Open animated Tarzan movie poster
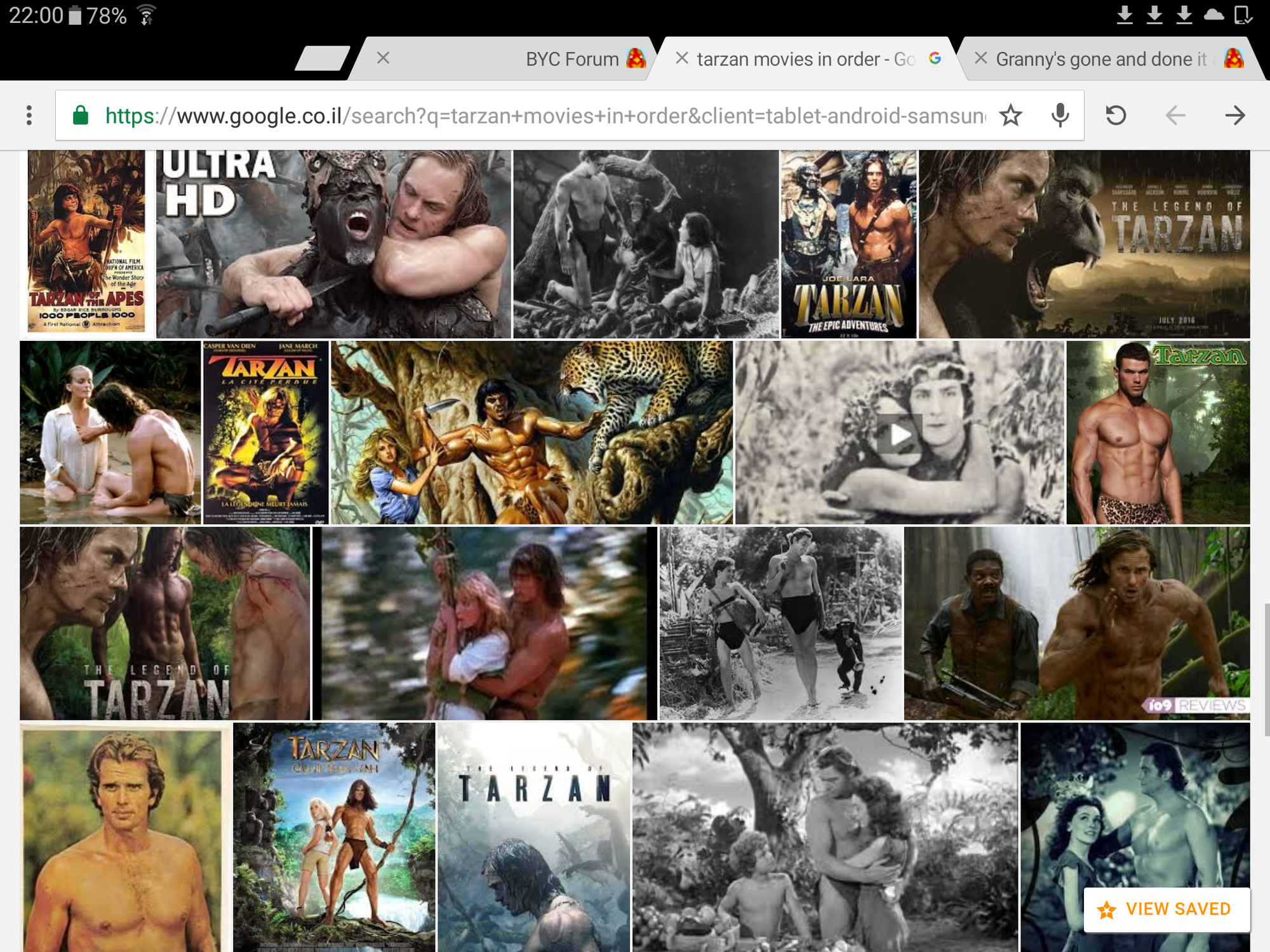This screenshot has width=1270, height=952. pyautogui.click(x=334, y=837)
